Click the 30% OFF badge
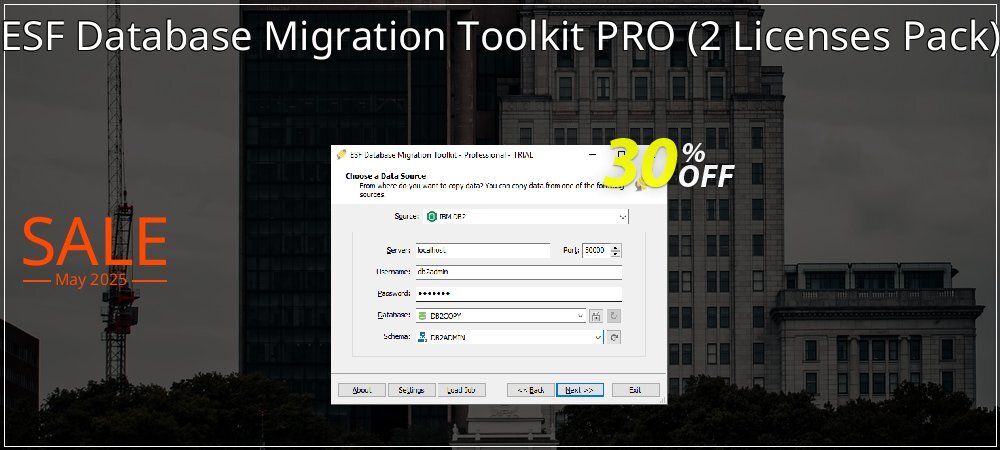This screenshot has width=1000, height=450. tap(669, 164)
